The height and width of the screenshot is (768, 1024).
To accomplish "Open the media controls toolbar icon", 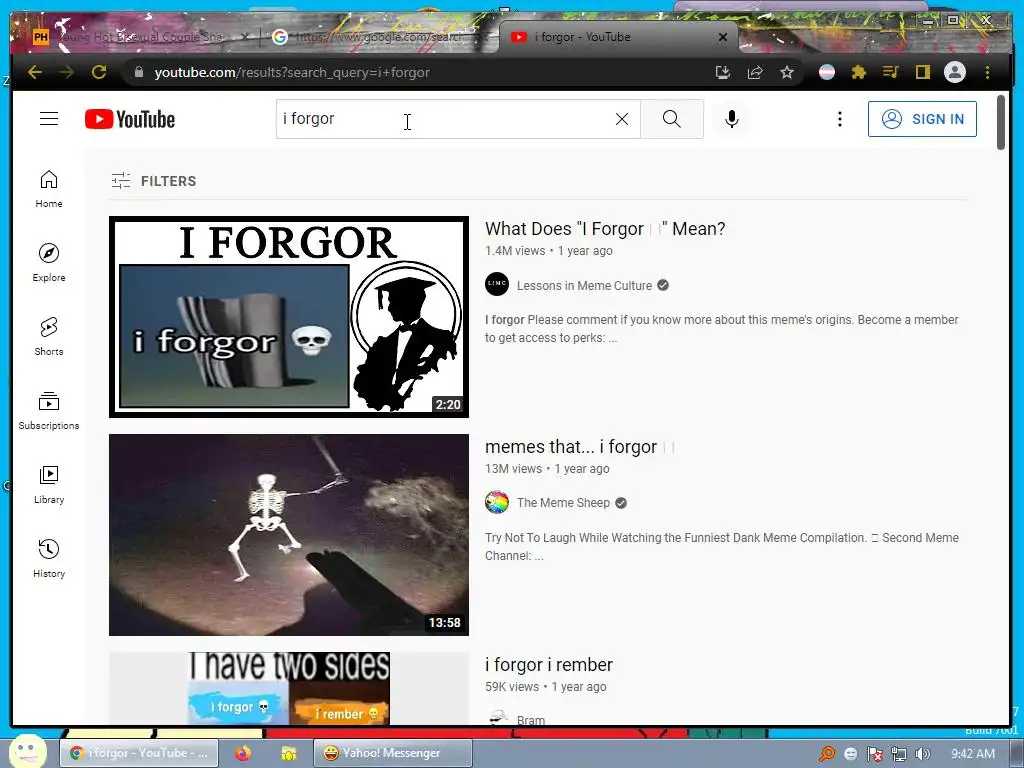I will (891, 72).
